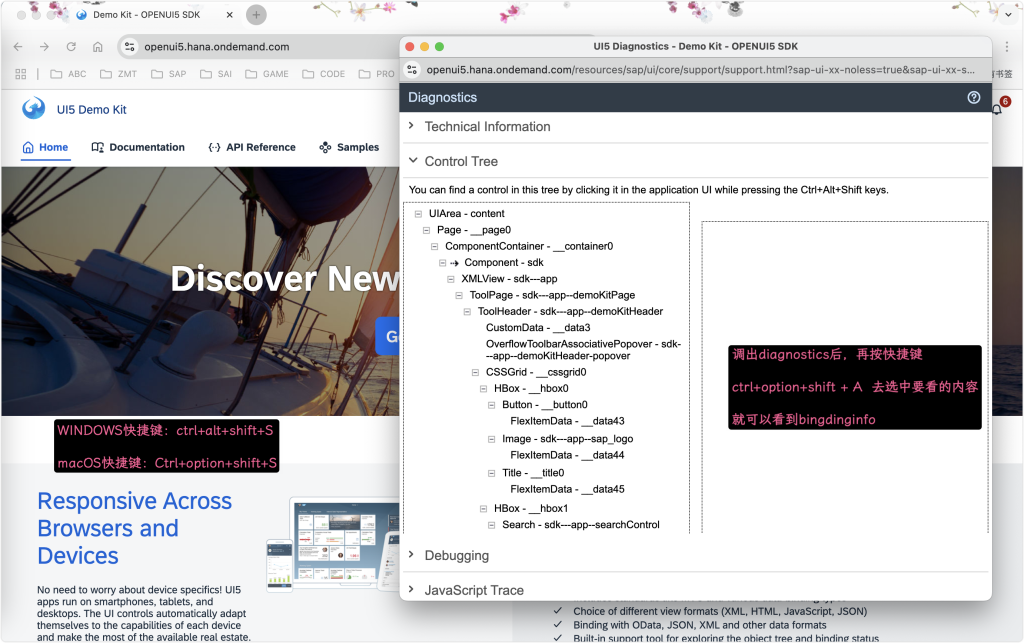
Task: Click the UI5 Demo Kit logo
Action: [34, 109]
